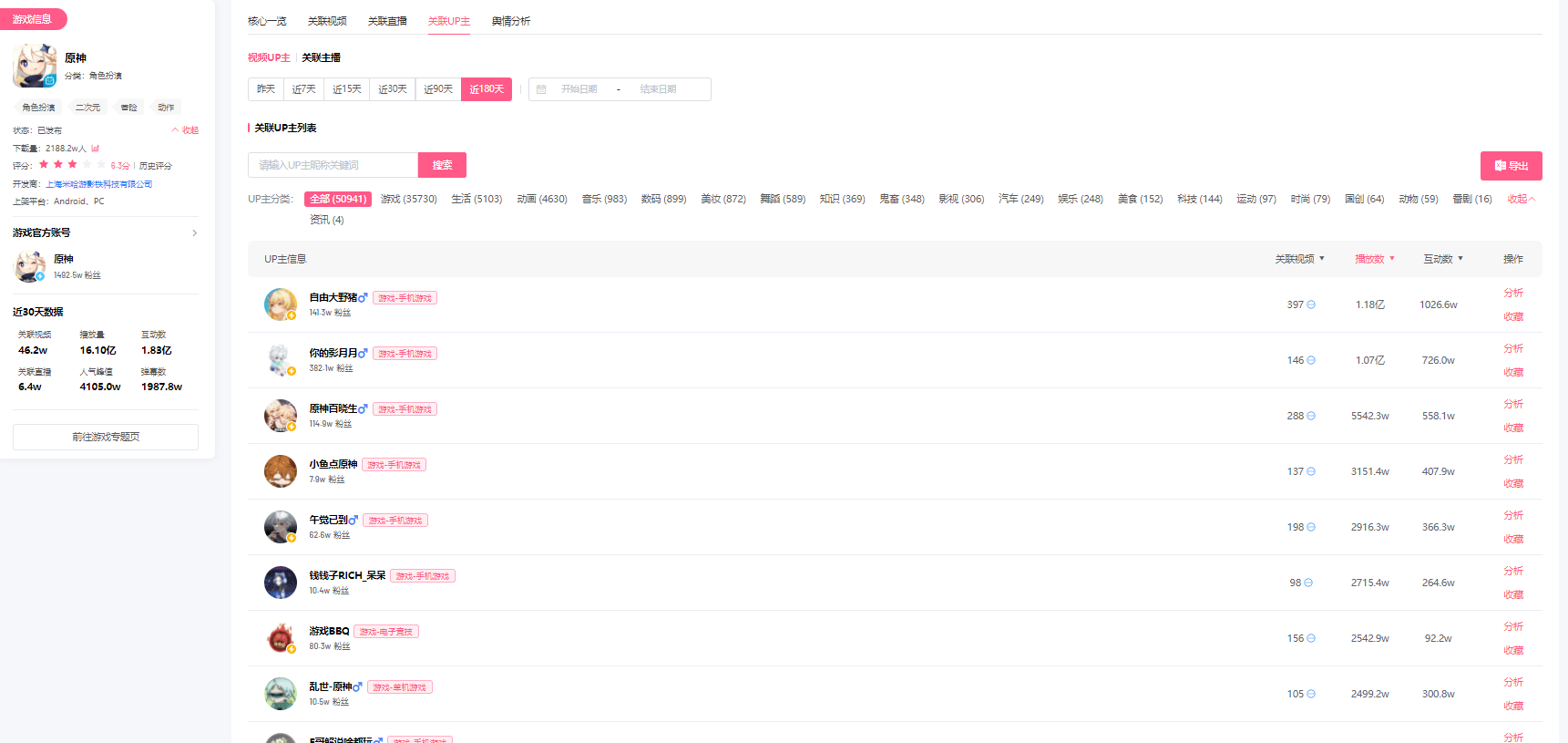The height and width of the screenshot is (743, 1568).
Task: Switch to the 关联主播 view
Action: click(321, 57)
